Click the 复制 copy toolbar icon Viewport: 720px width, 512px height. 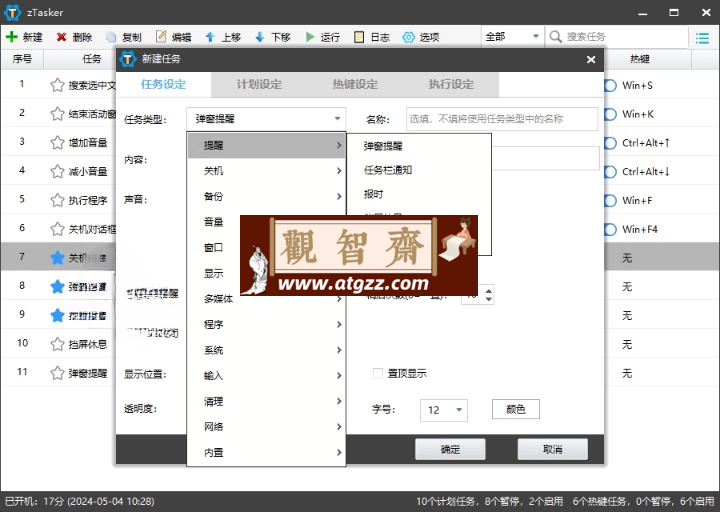point(111,37)
